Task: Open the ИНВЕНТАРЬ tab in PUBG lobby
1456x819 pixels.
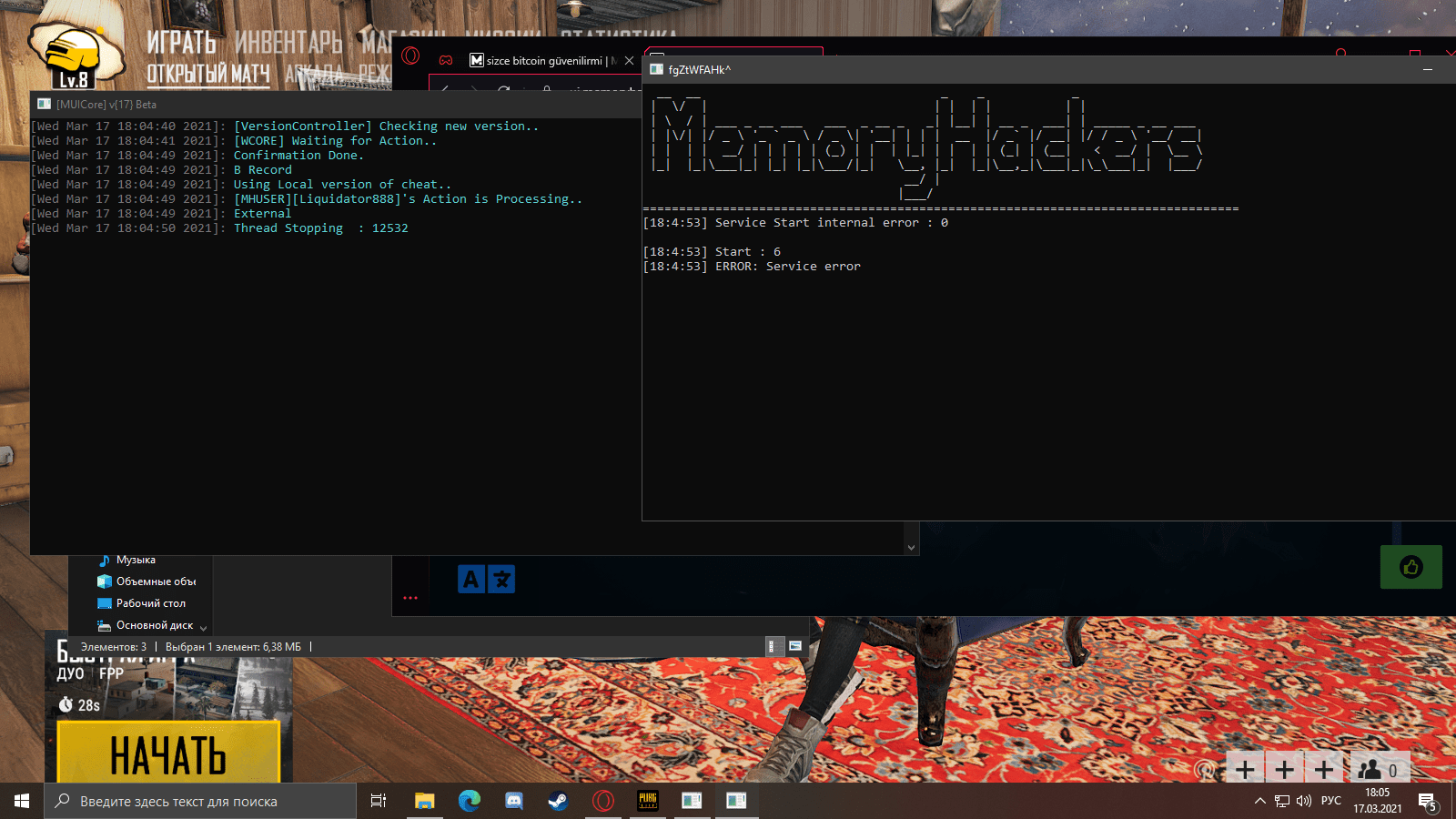Action: click(288, 42)
